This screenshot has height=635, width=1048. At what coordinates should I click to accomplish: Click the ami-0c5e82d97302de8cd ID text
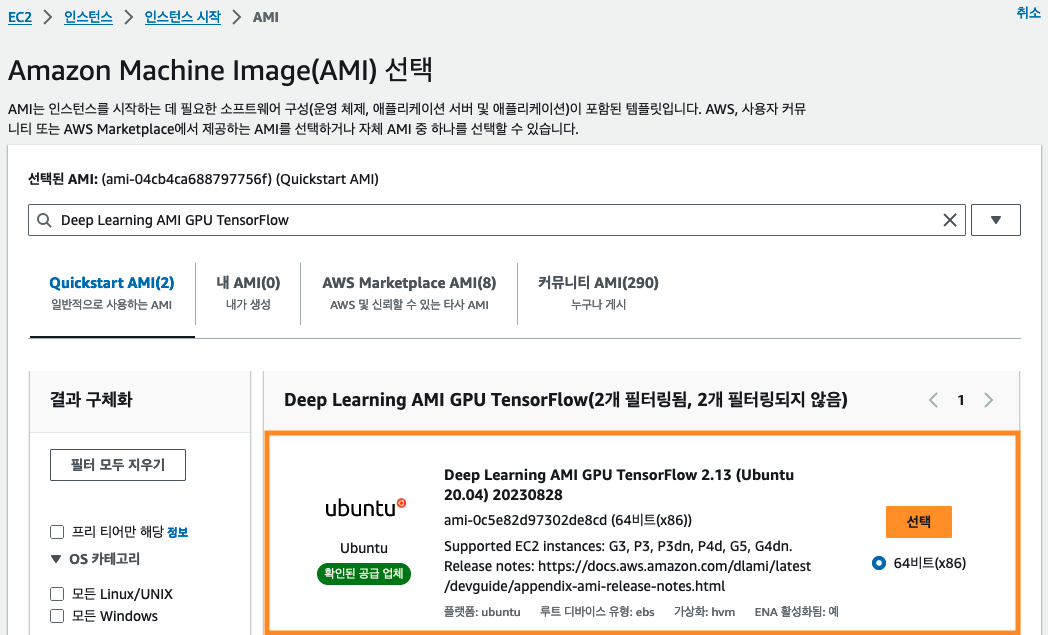pyautogui.click(x=525, y=520)
